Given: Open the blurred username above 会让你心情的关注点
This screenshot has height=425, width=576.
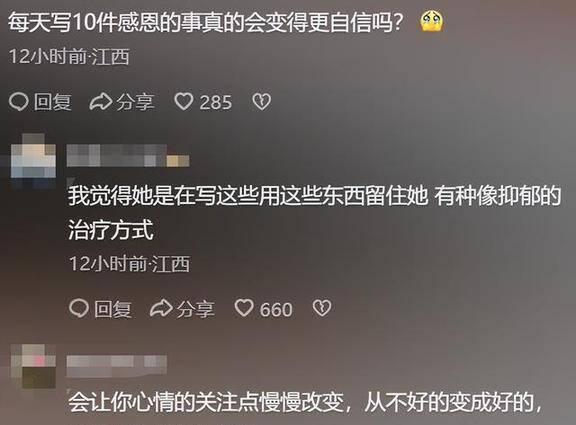Looking at the screenshot, I should [116, 366].
